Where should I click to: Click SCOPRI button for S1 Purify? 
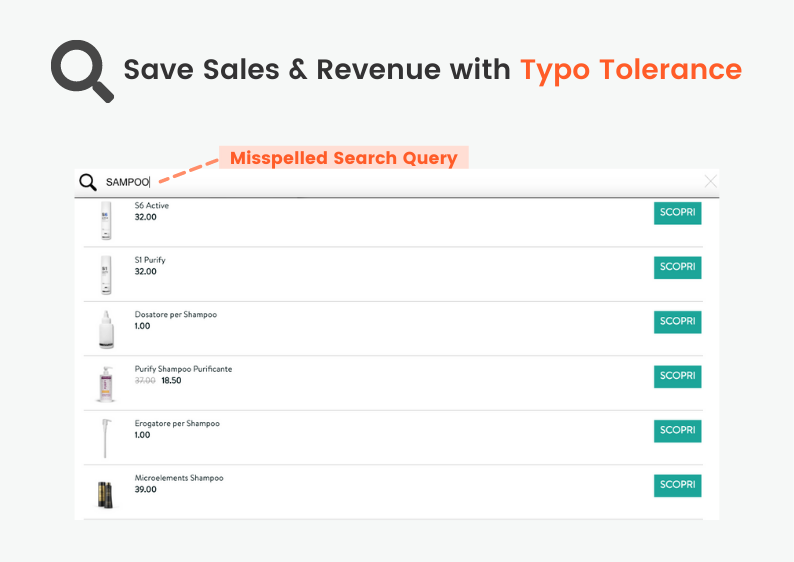(678, 267)
